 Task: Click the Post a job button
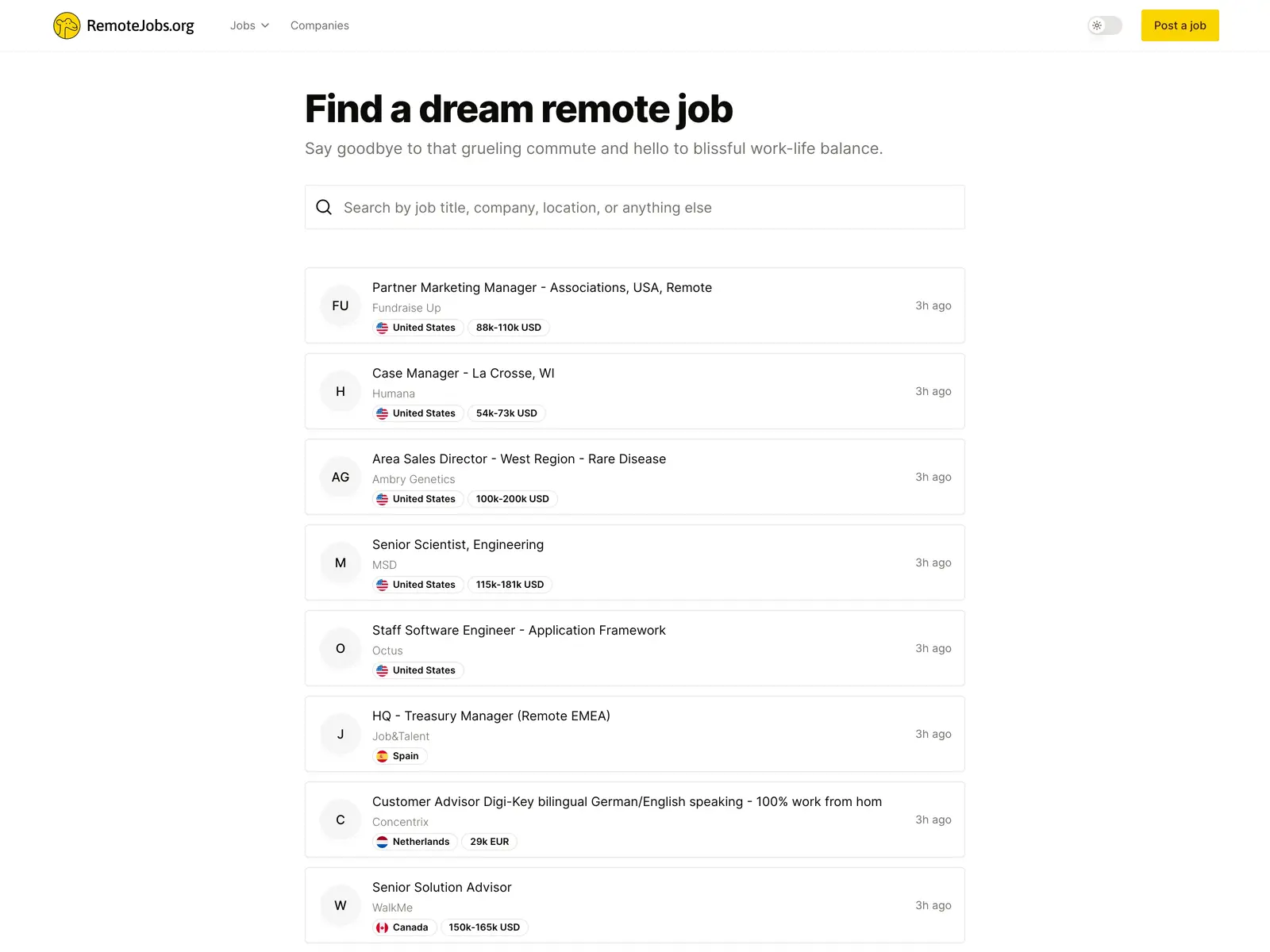(1180, 25)
